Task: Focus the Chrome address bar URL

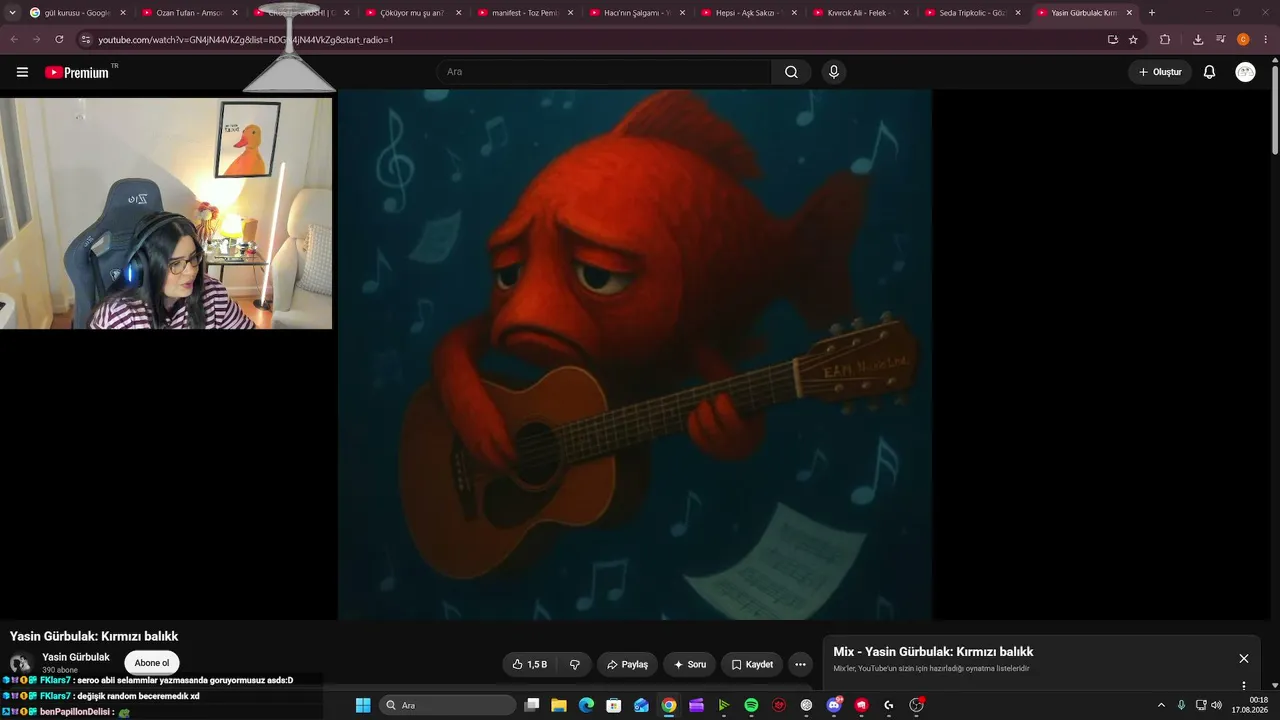Action: pyautogui.click(x=246, y=40)
